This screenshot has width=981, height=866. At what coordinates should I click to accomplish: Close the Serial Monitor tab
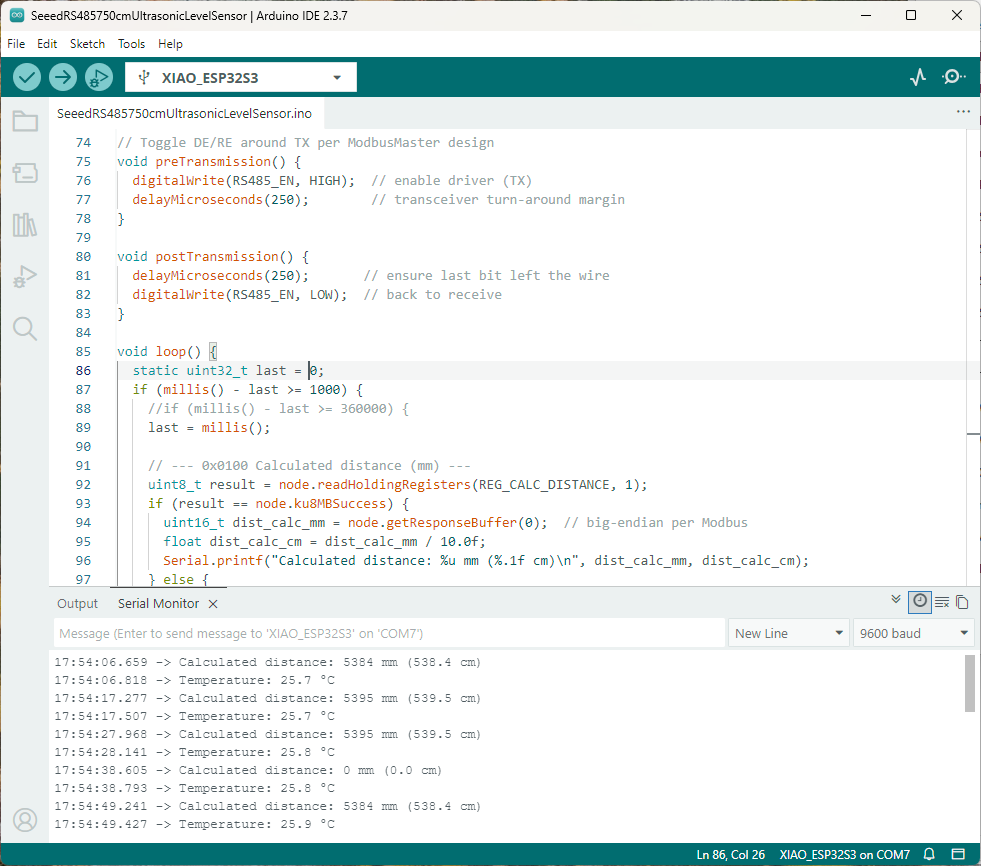point(213,604)
